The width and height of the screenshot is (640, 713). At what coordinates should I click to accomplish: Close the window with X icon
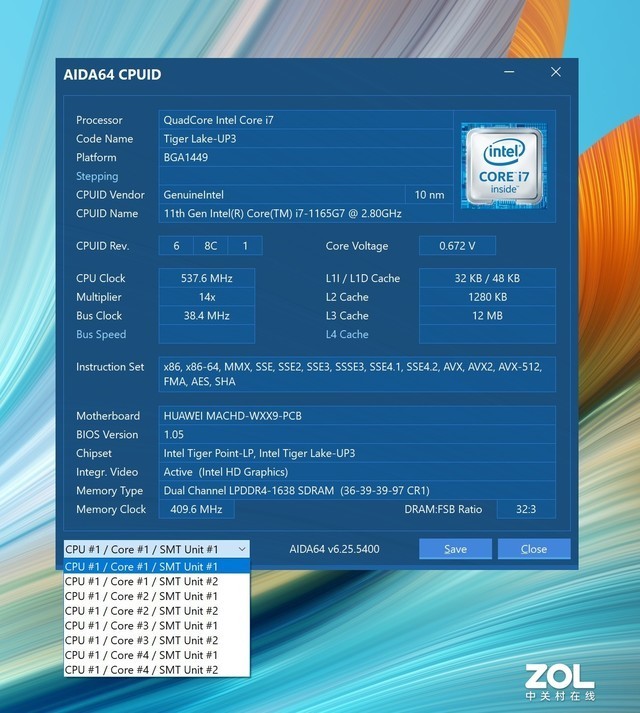tap(555, 72)
